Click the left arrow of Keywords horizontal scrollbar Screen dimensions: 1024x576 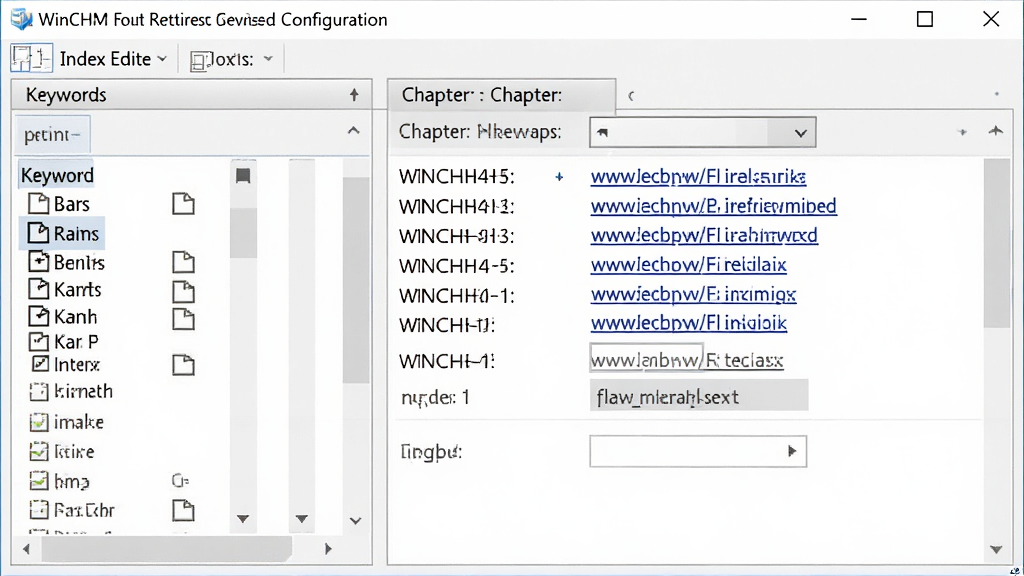point(26,549)
